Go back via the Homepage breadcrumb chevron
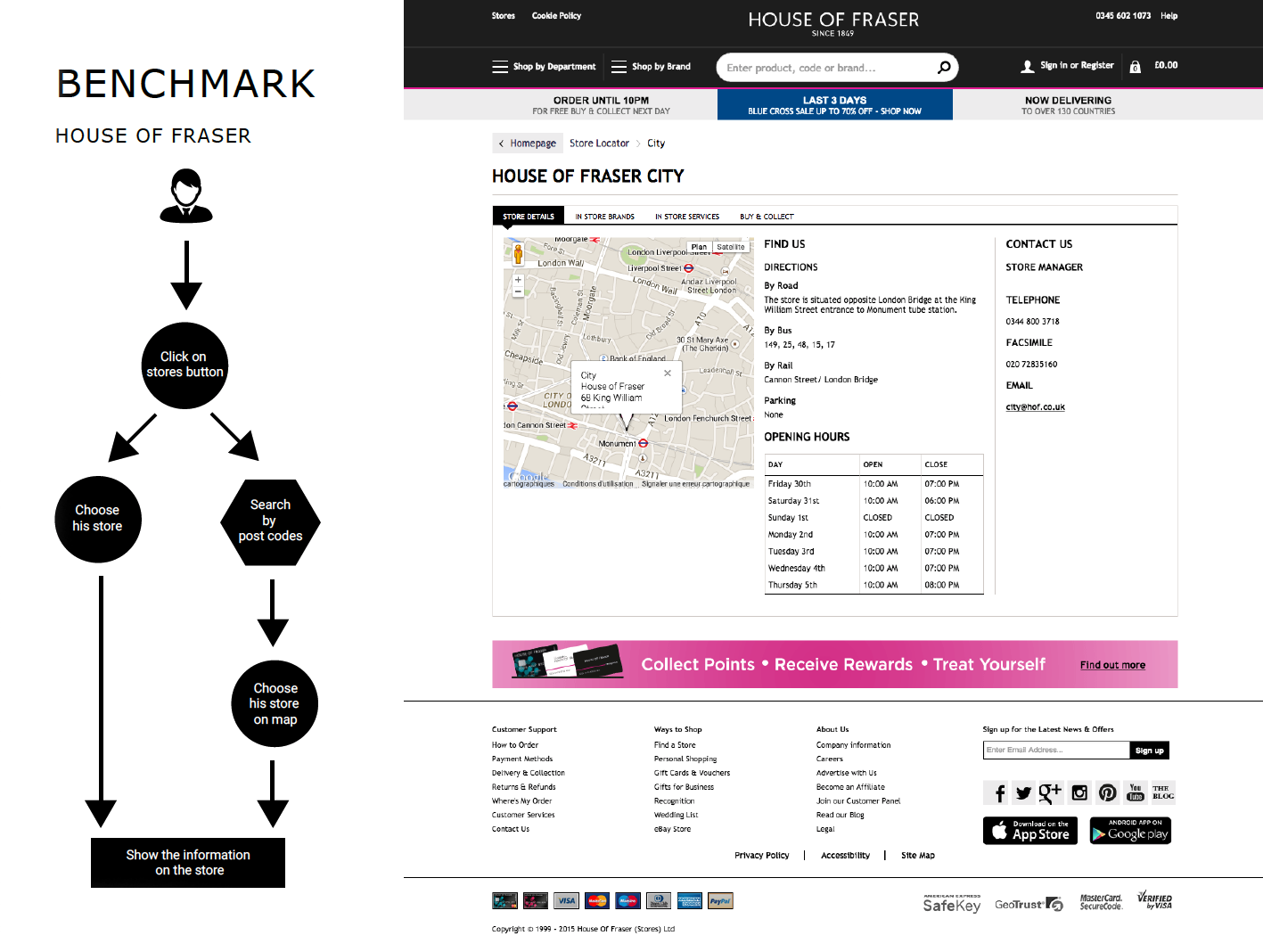 [x=502, y=144]
